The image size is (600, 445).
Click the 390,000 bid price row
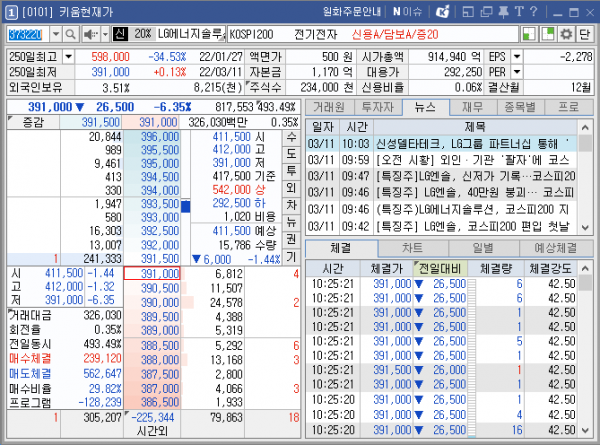[152, 303]
